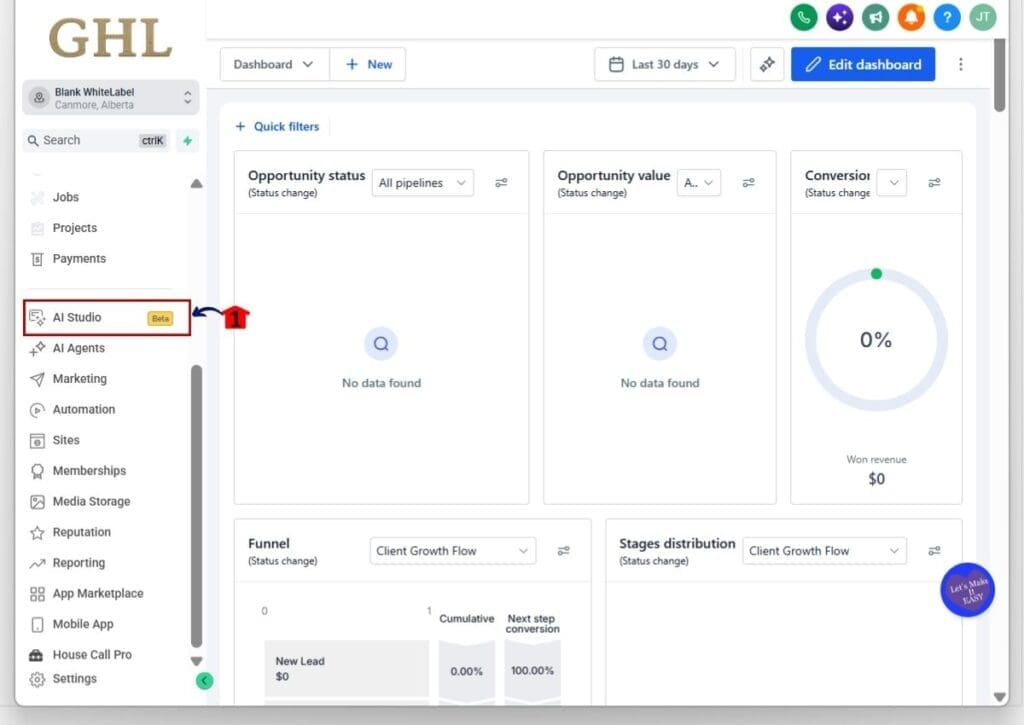Open House Call Pro menu item

91,654
